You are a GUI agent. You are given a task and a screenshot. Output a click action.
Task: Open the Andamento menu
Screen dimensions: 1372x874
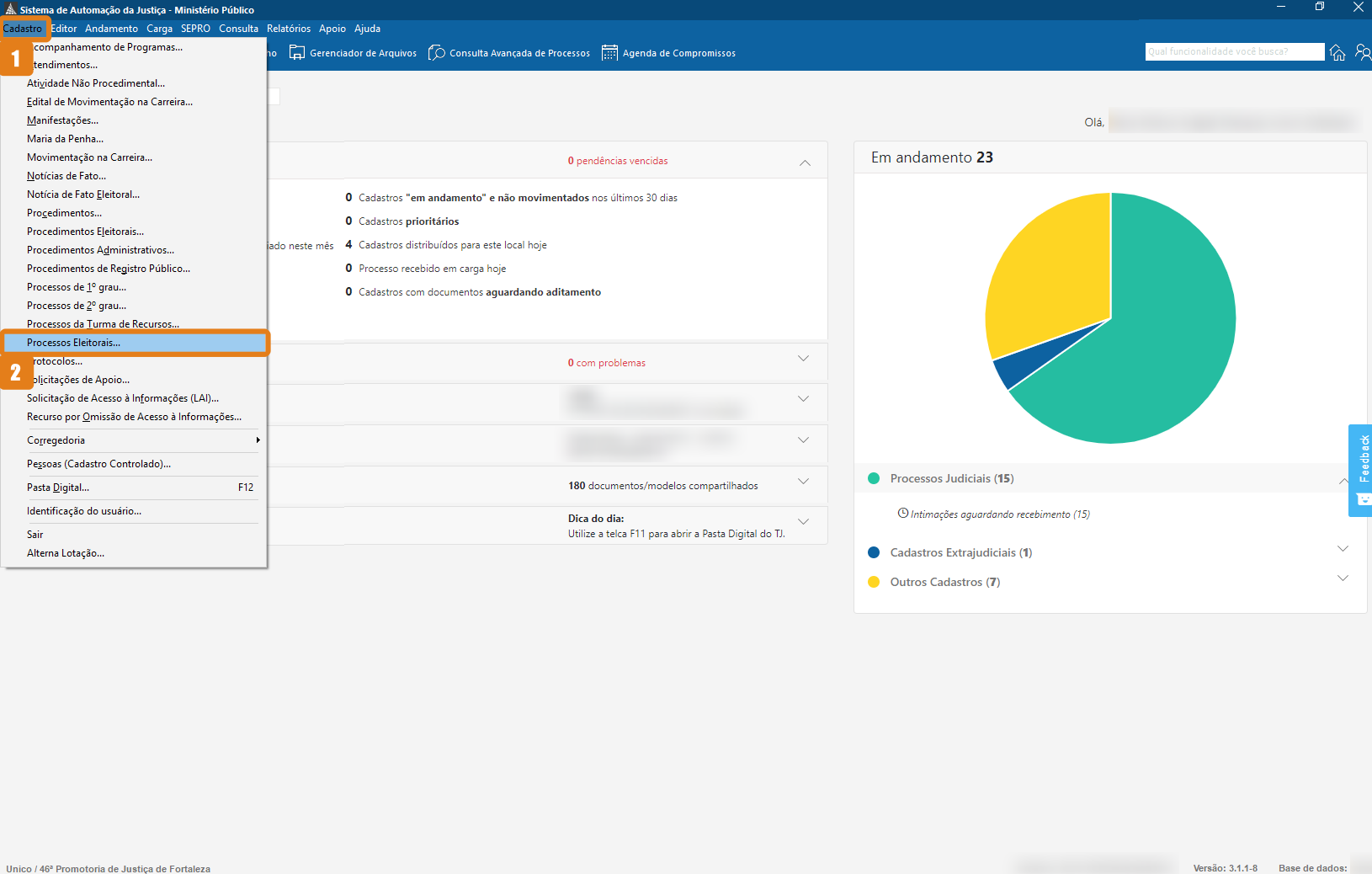click(x=111, y=29)
